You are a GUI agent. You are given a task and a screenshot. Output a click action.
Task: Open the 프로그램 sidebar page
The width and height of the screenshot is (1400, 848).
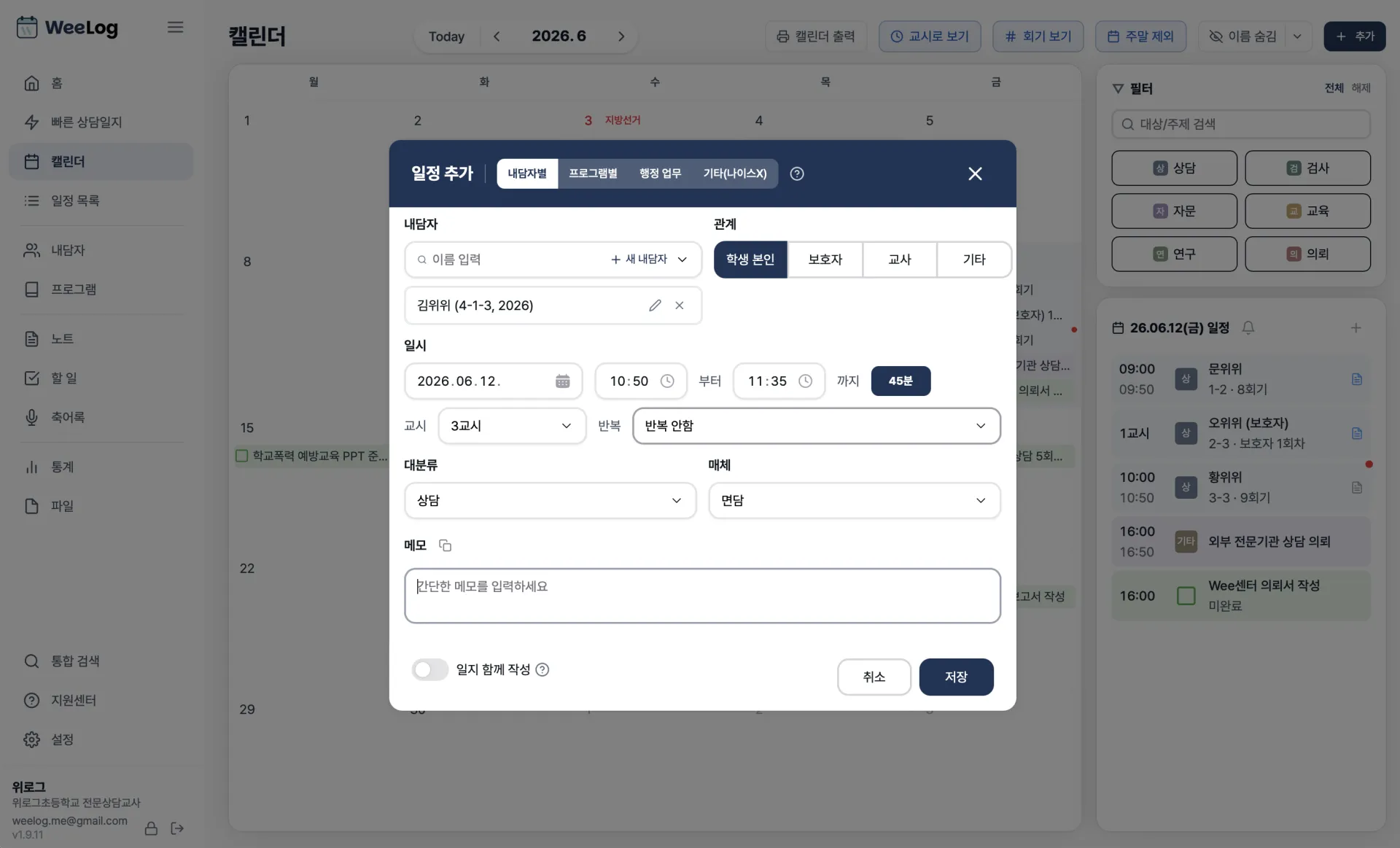click(101, 289)
